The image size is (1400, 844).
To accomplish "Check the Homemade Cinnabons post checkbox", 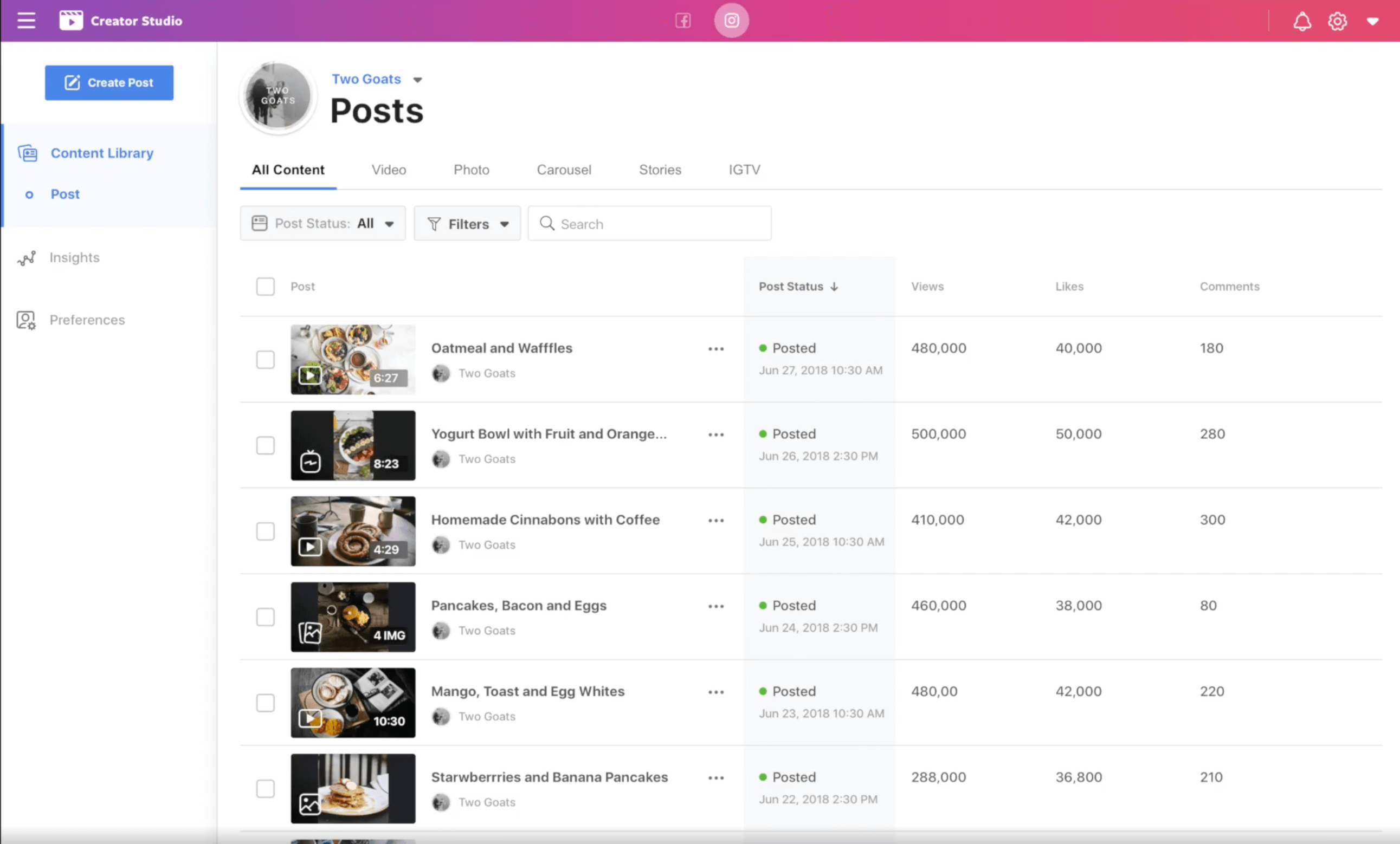I will pos(266,531).
